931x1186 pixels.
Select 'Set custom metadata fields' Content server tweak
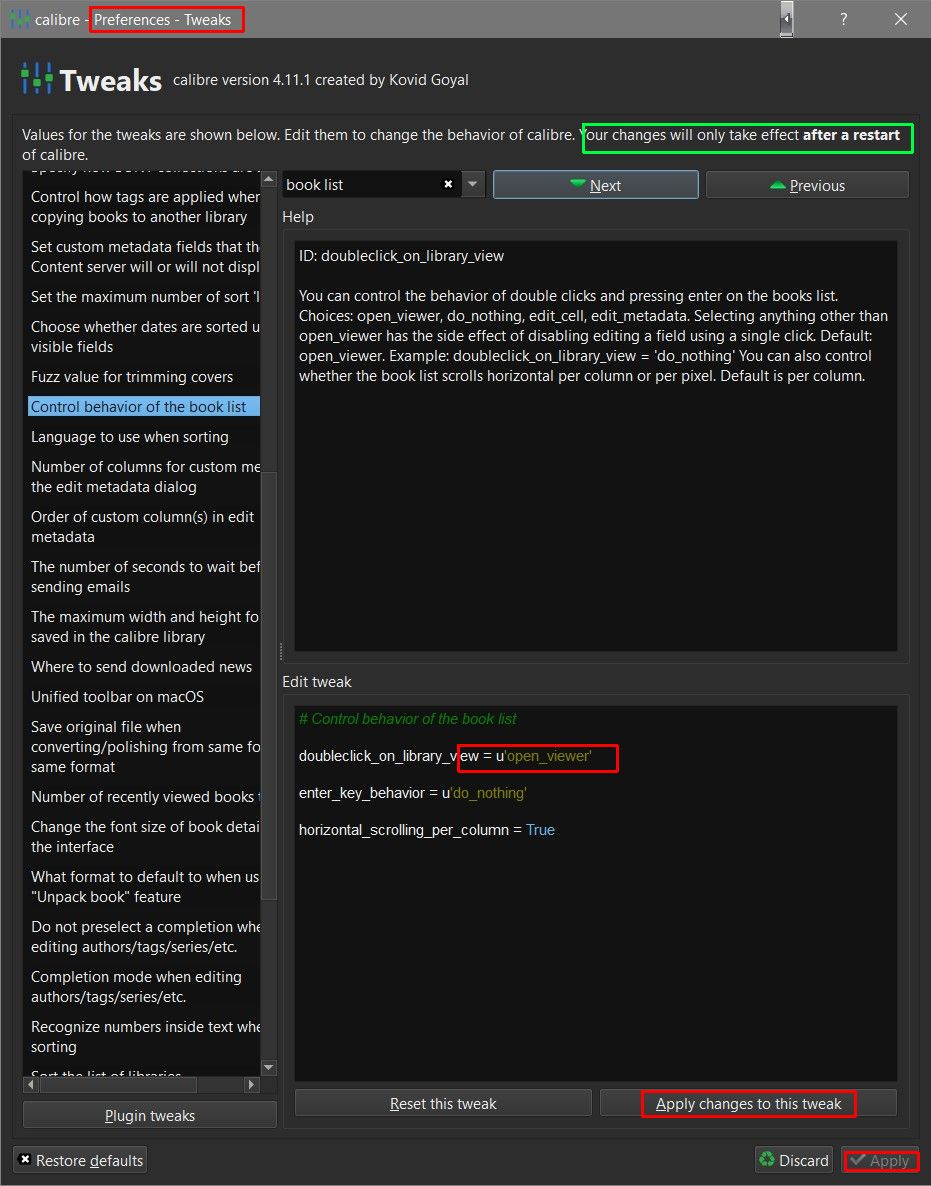144,256
